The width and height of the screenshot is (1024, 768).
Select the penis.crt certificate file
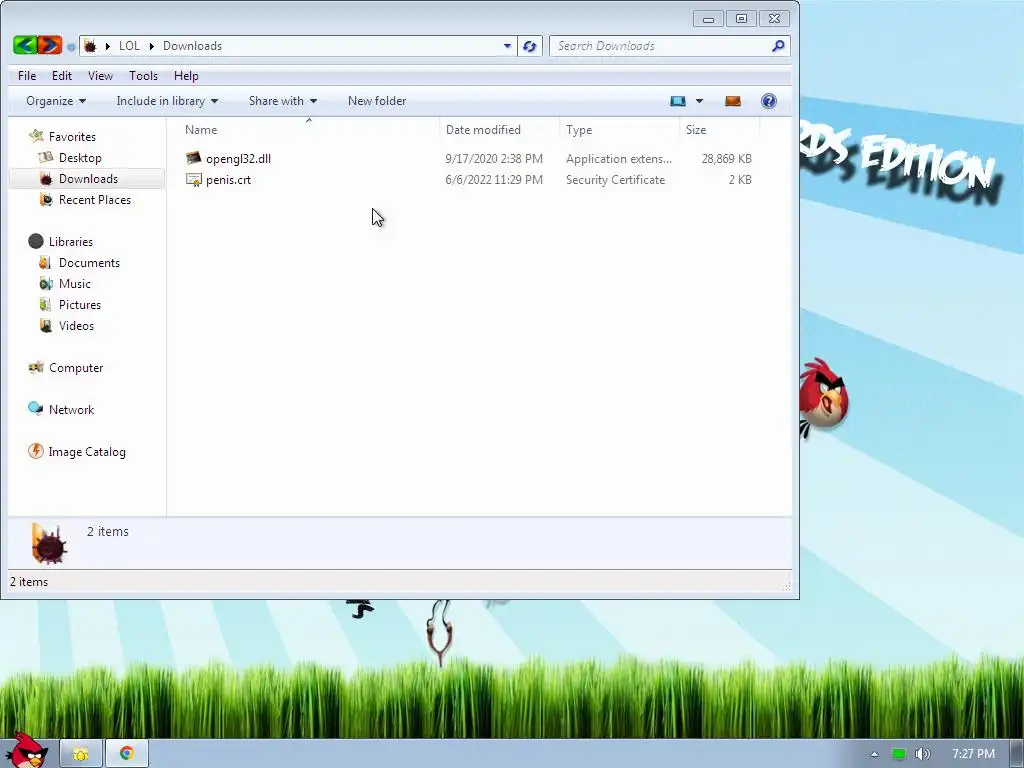228,180
